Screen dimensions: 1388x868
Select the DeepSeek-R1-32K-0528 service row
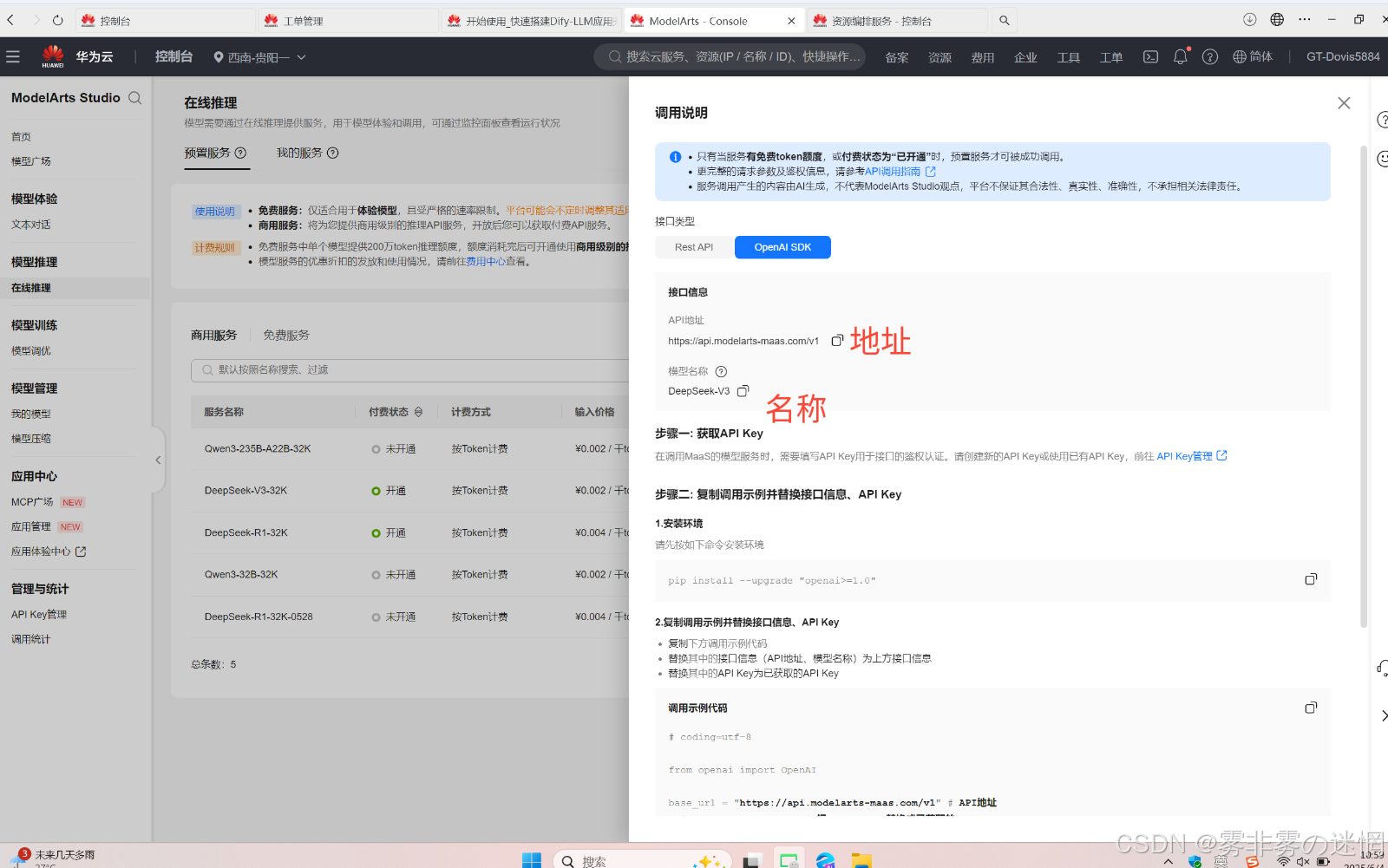coord(409,617)
